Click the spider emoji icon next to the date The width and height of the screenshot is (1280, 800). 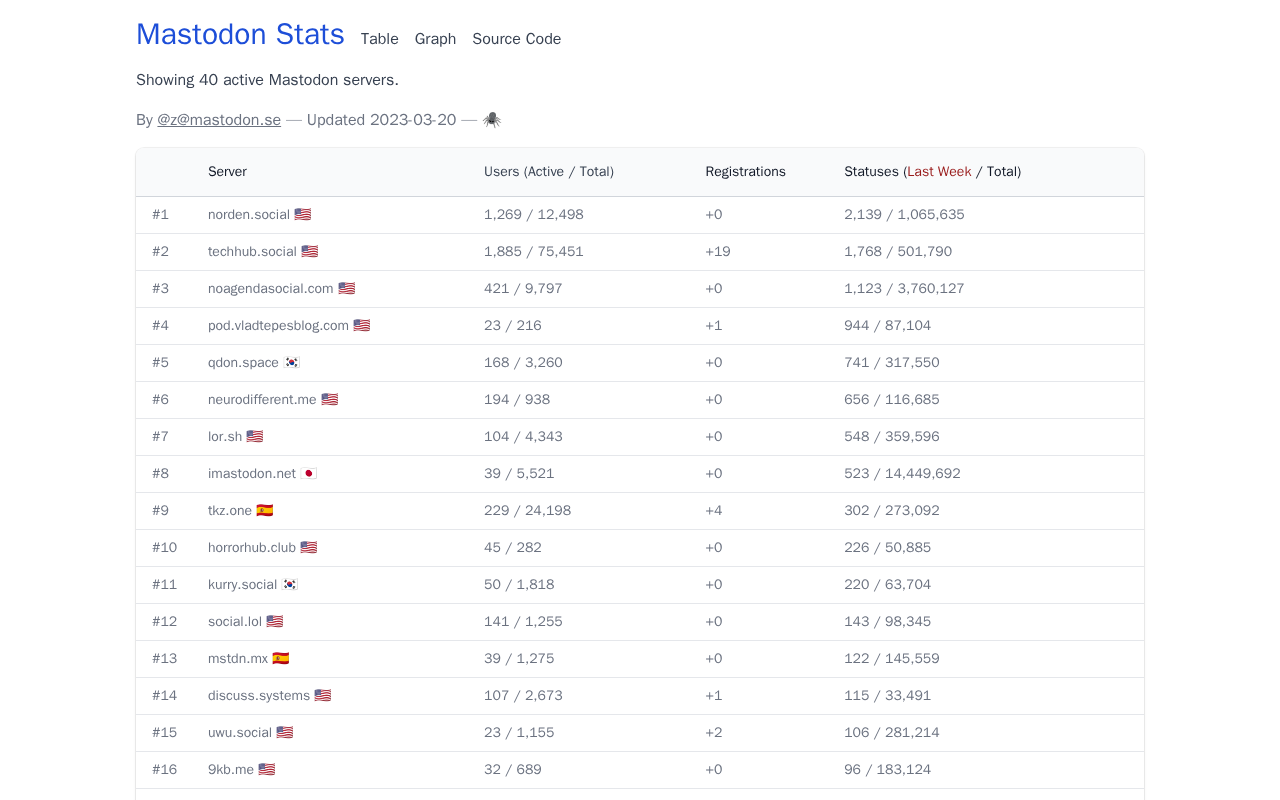click(x=492, y=120)
